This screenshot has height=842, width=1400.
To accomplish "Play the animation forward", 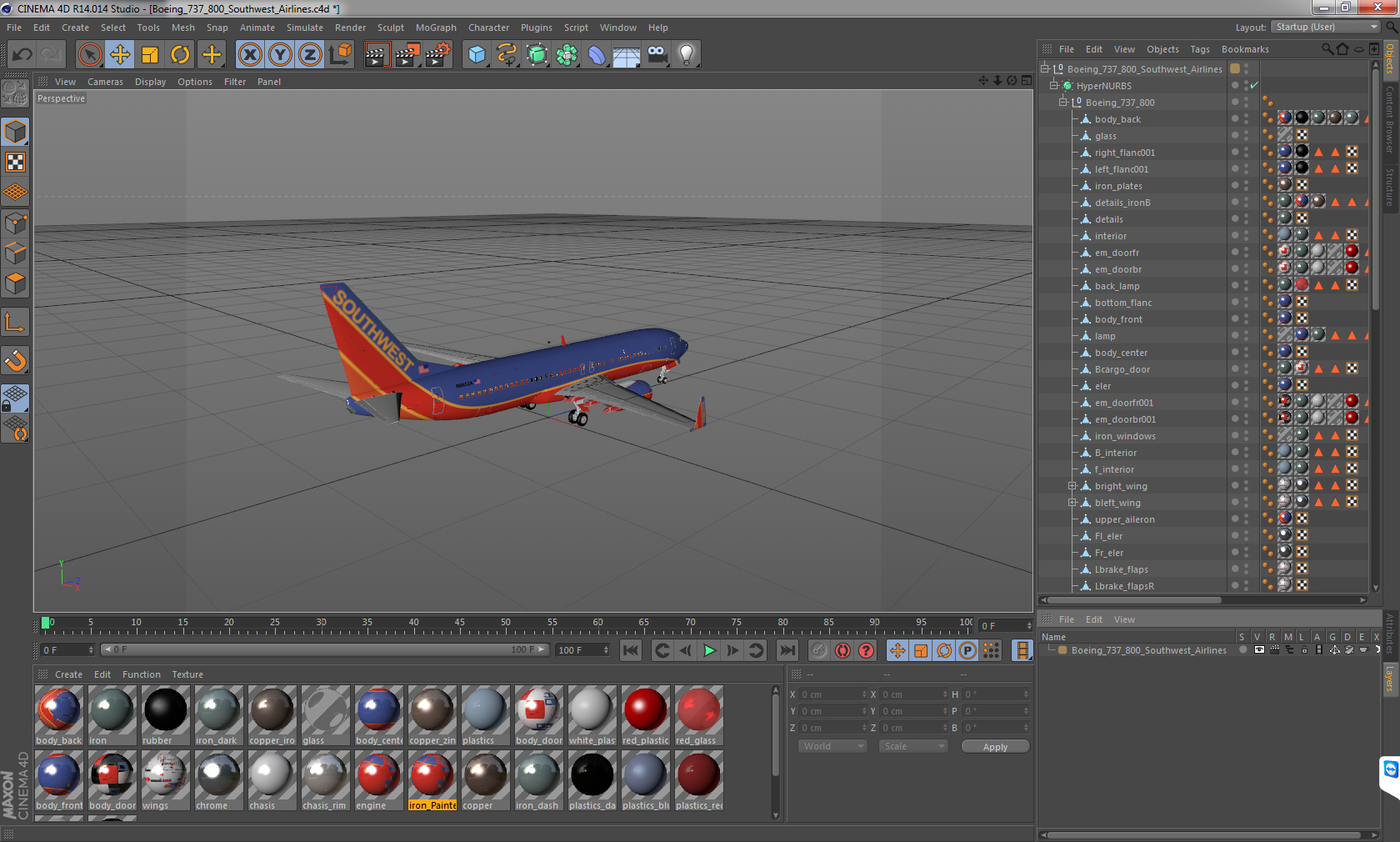I will click(x=709, y=650).
